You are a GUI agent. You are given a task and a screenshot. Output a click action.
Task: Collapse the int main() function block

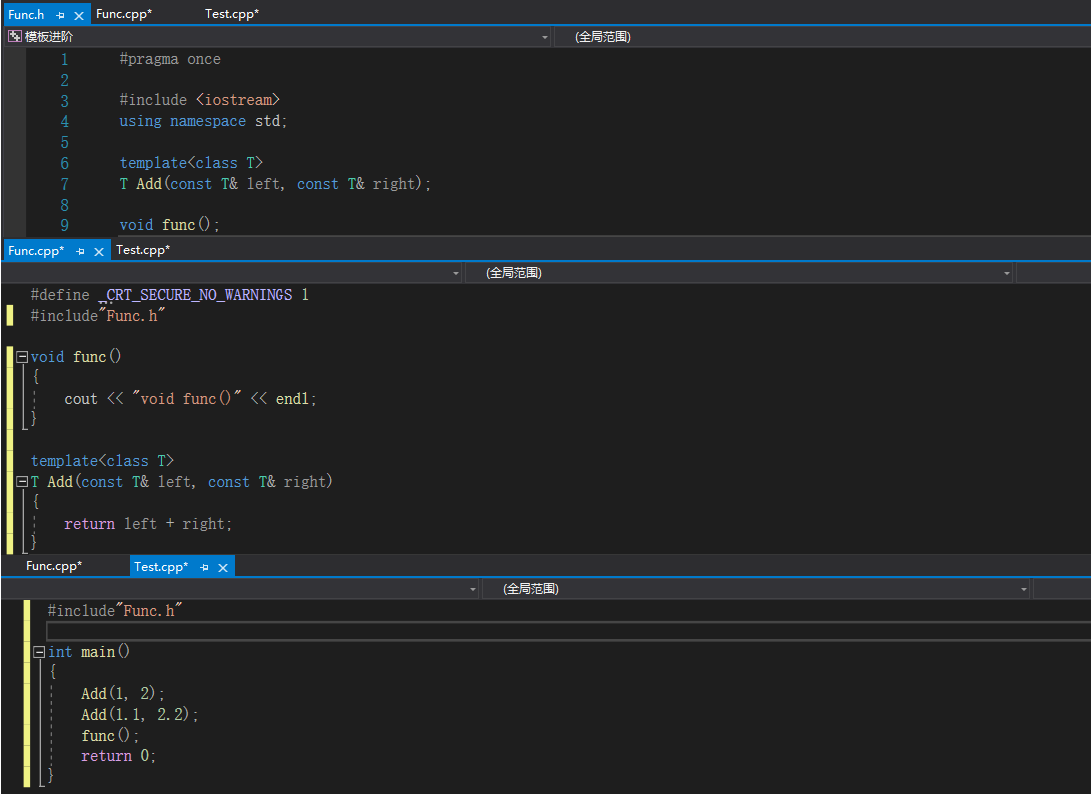39,652
